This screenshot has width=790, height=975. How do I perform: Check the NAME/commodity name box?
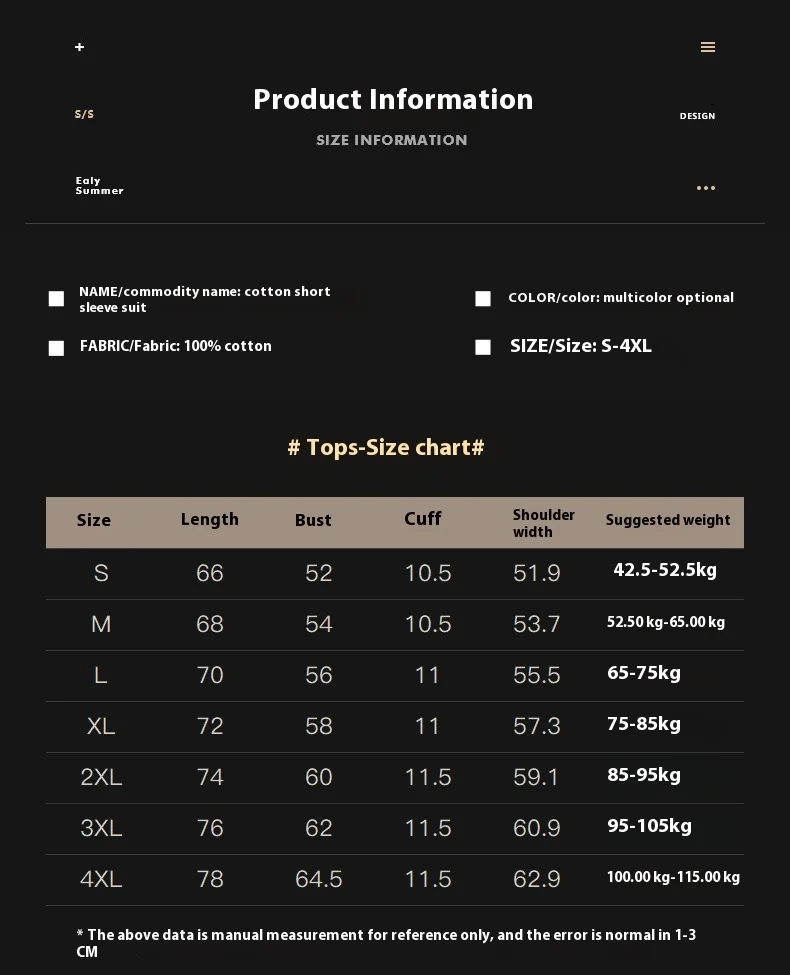click(x=57, y=299)
